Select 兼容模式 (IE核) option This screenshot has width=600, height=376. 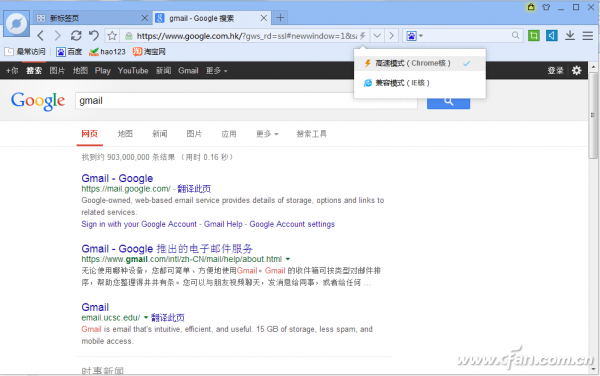(420, 83)
